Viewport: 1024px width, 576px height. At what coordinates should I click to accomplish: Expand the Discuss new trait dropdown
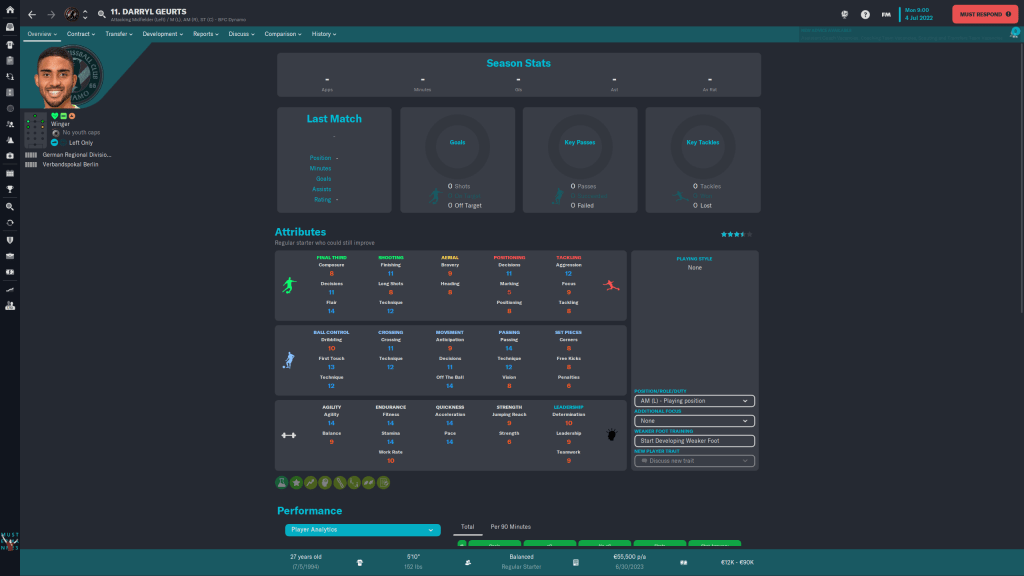click(694, 461)
